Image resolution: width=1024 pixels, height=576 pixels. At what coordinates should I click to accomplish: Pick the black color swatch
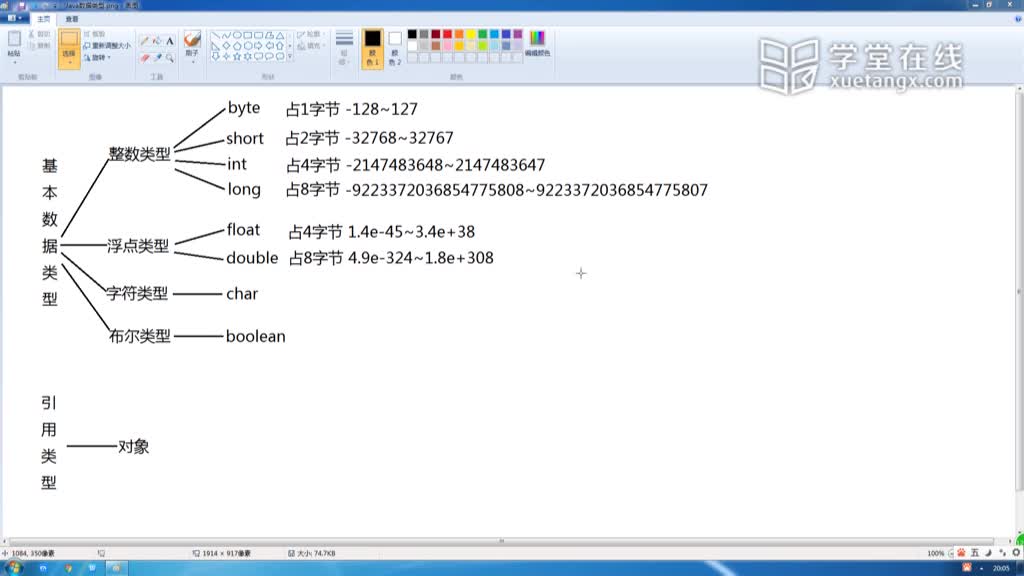(412, 34)
